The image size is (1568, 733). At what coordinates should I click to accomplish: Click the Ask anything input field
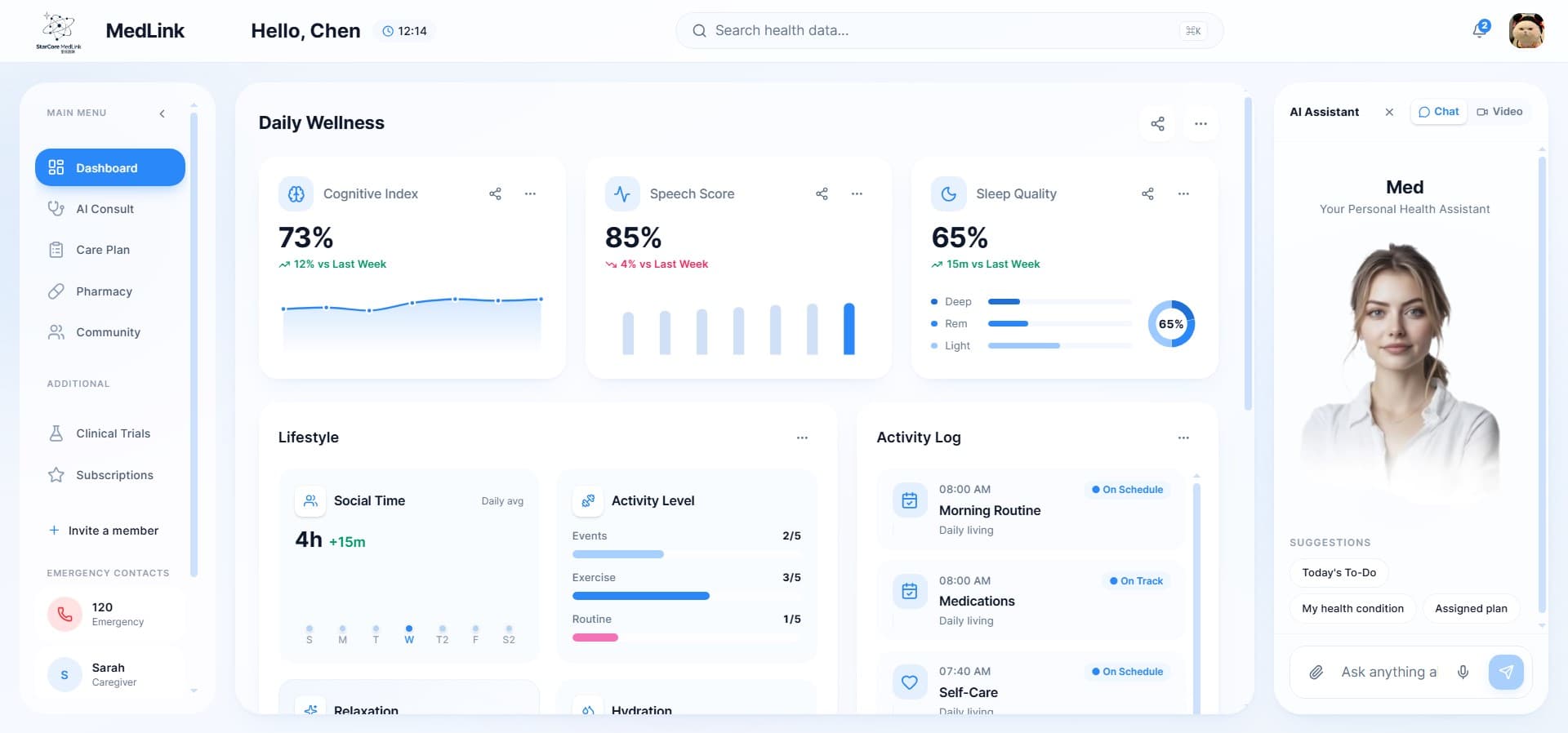coord(1389,672)
